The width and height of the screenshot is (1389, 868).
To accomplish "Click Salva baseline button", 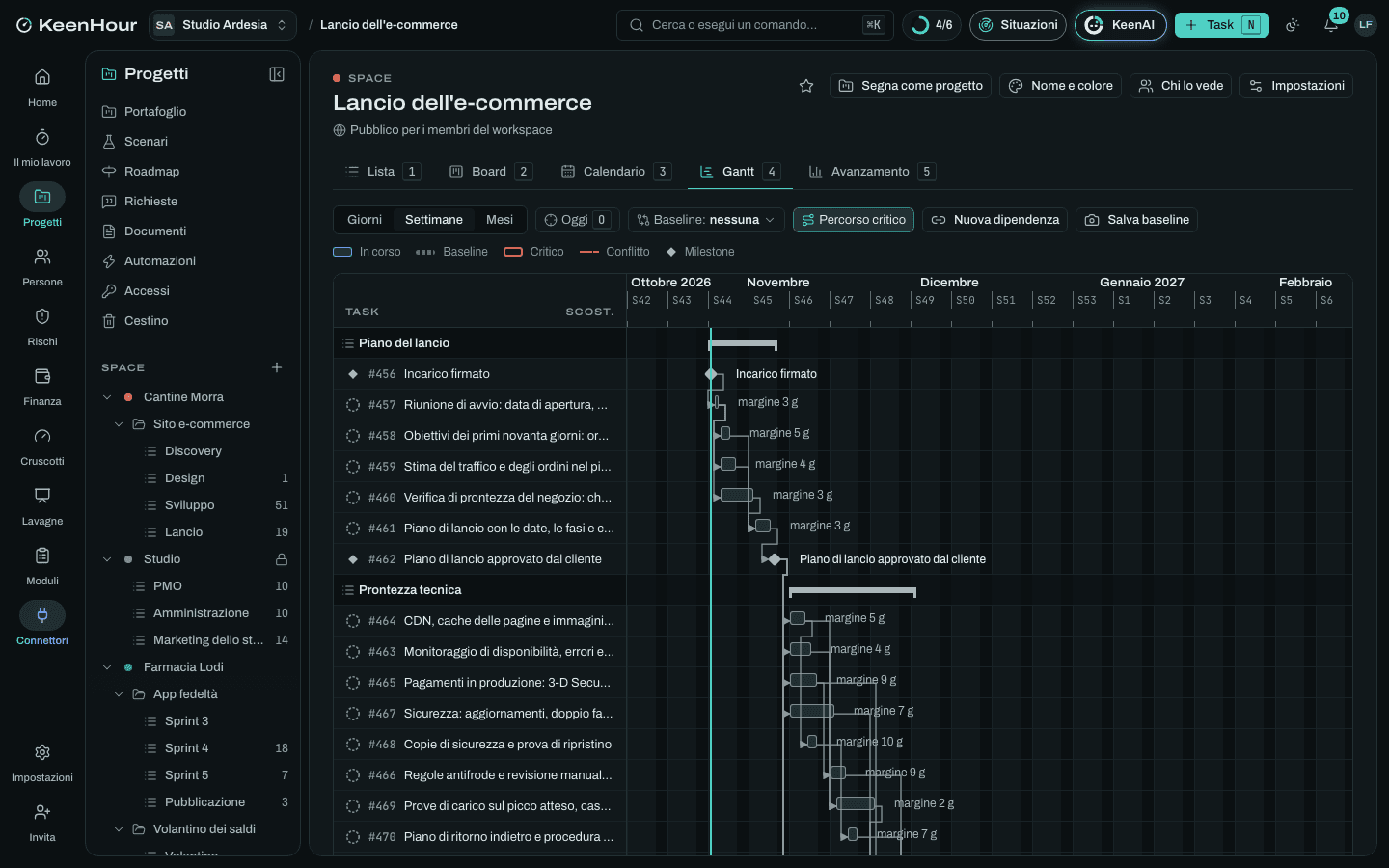I will click(1136, 220).
